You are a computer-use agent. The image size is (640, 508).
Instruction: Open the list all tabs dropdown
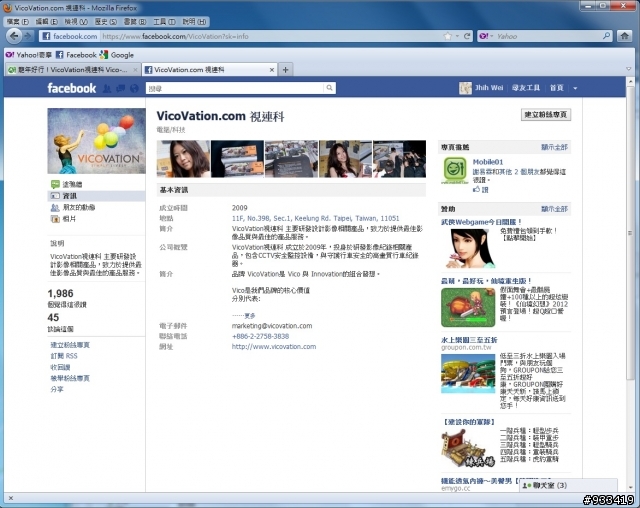coord(629,69)
